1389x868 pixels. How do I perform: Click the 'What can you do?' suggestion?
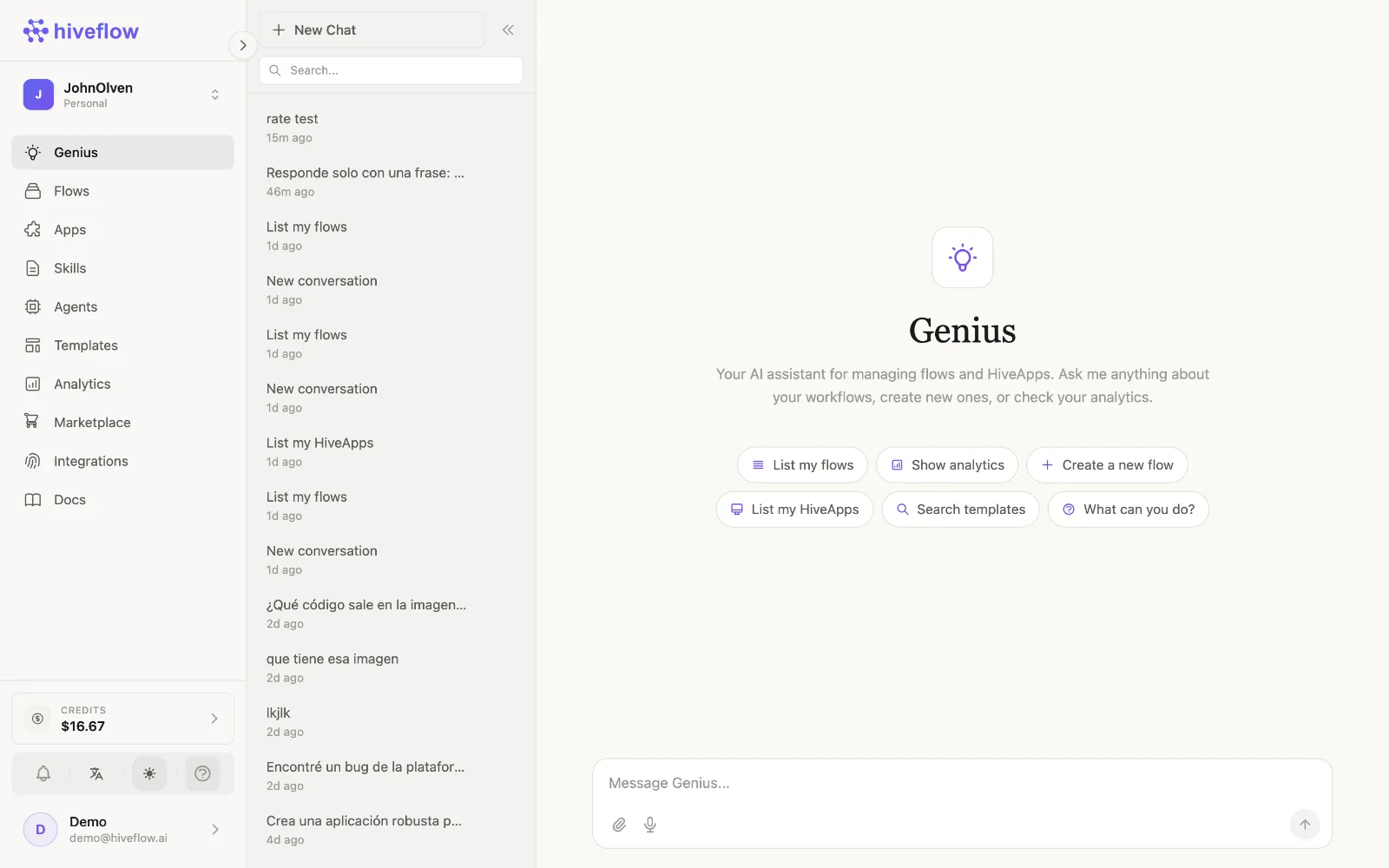click(x=1129, y=510)
